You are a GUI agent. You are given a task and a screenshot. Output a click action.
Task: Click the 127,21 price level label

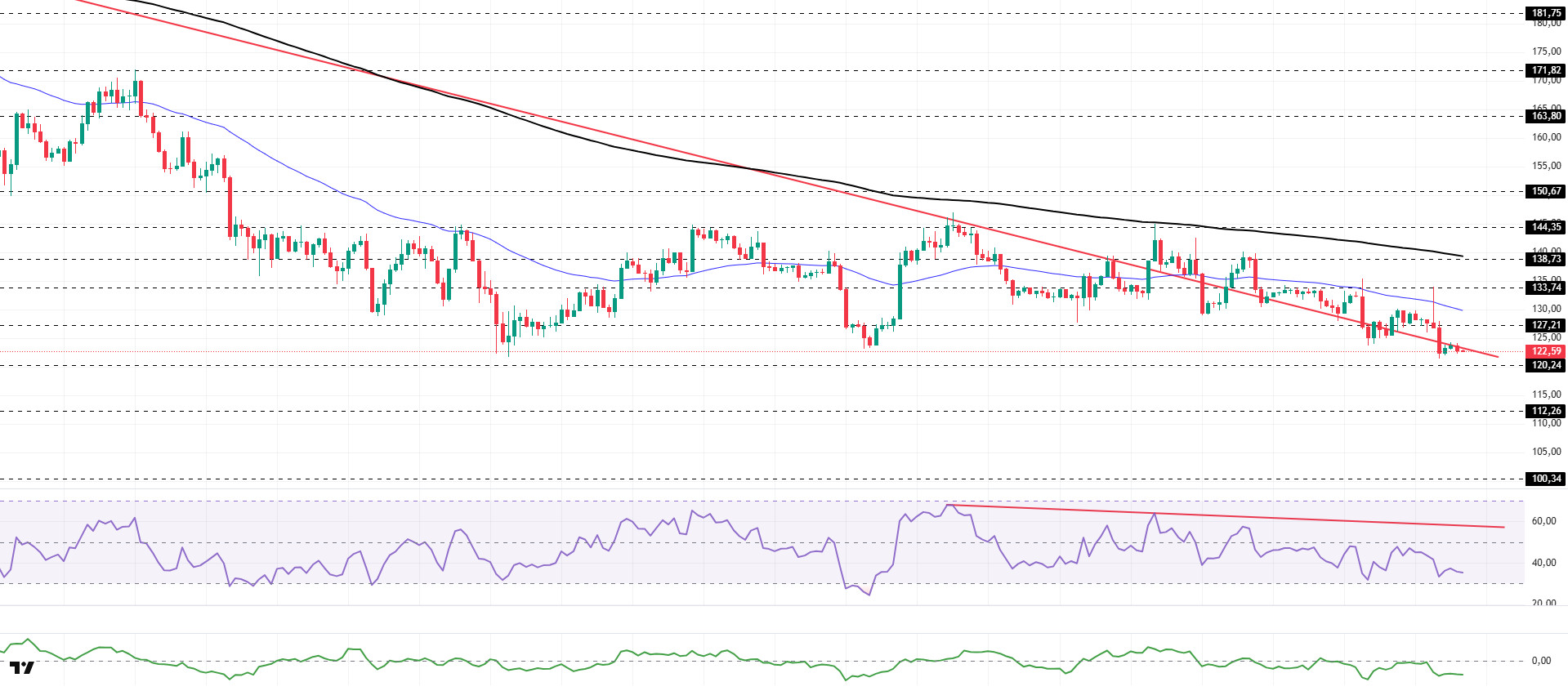coord(1545,325)
